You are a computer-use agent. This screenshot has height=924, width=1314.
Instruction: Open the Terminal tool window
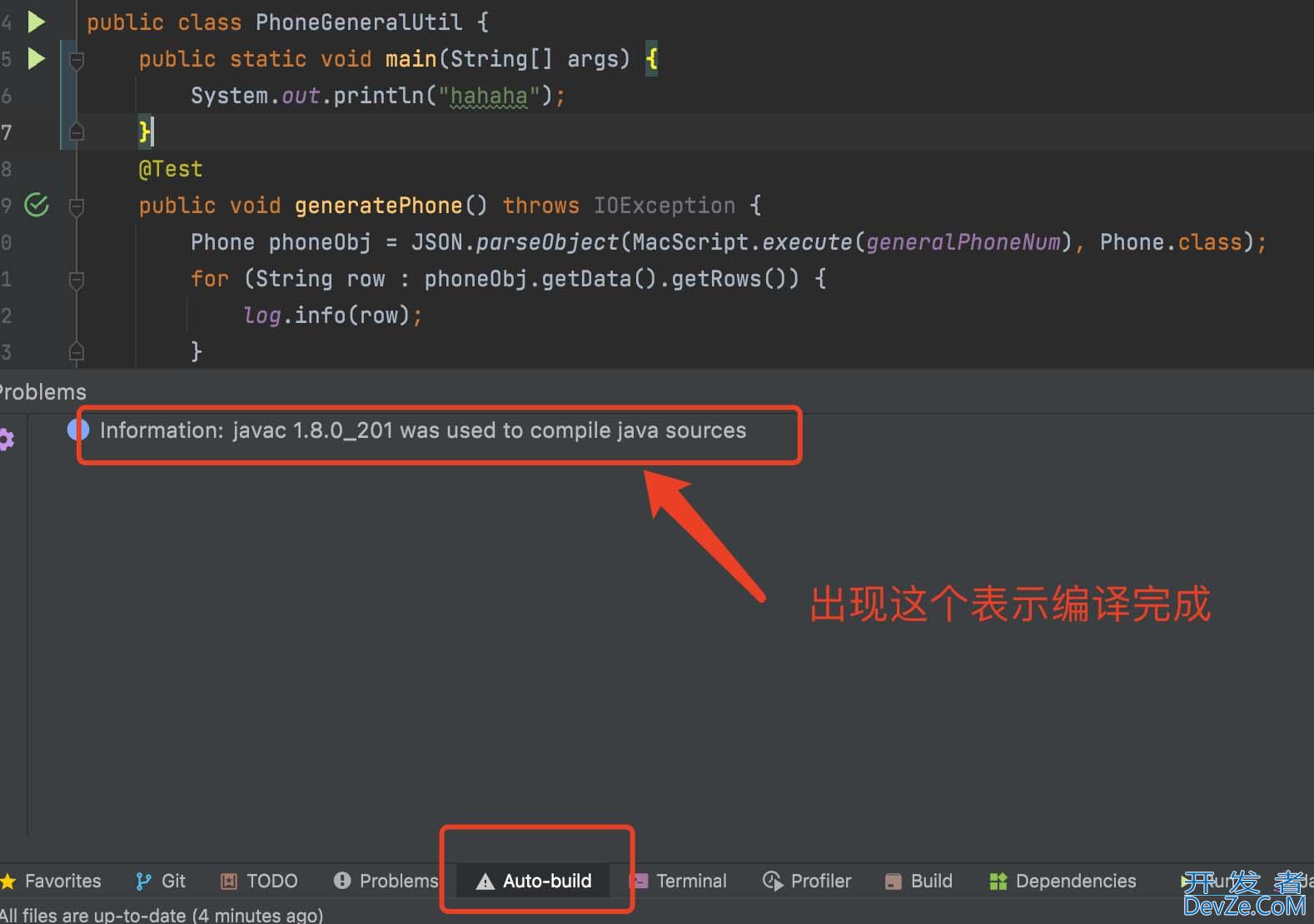pos(679,881)
